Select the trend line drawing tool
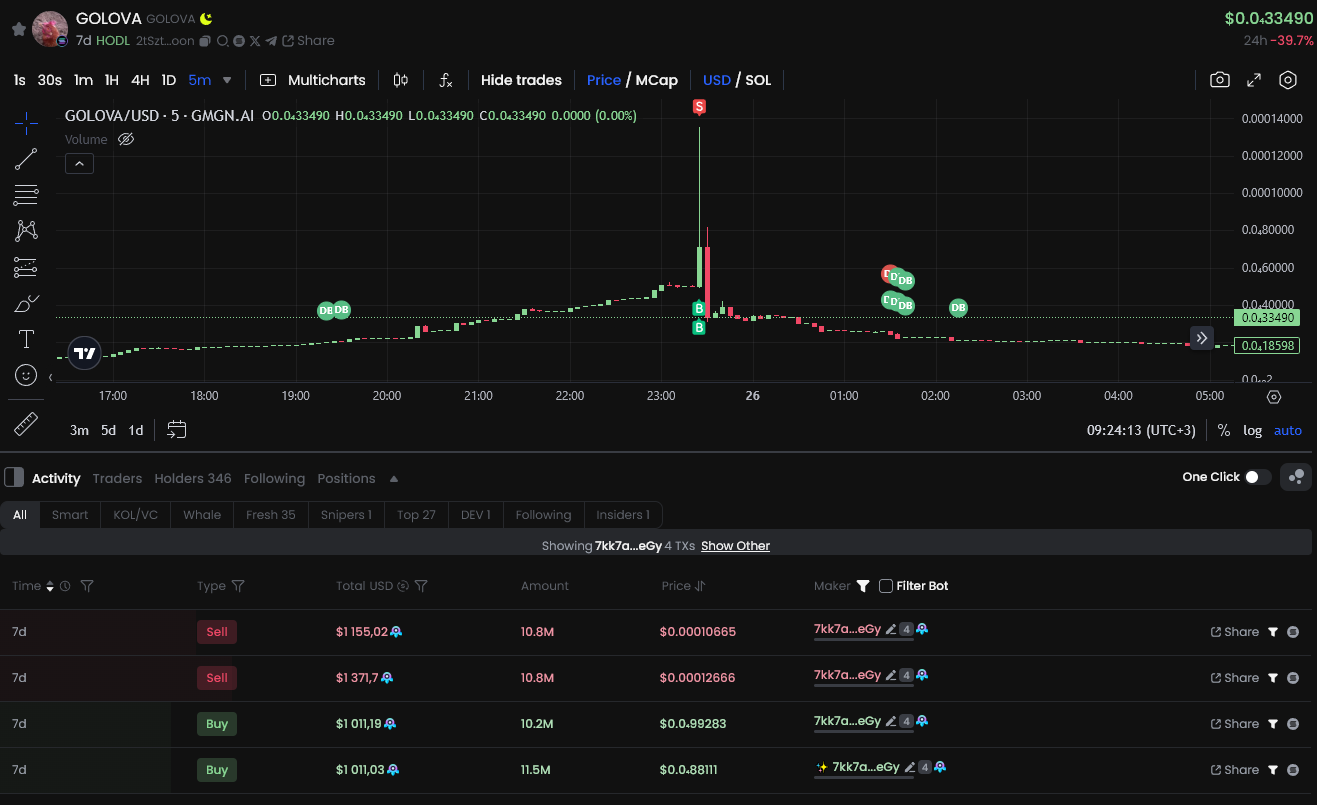1317x805 pixels. (26, 158)
